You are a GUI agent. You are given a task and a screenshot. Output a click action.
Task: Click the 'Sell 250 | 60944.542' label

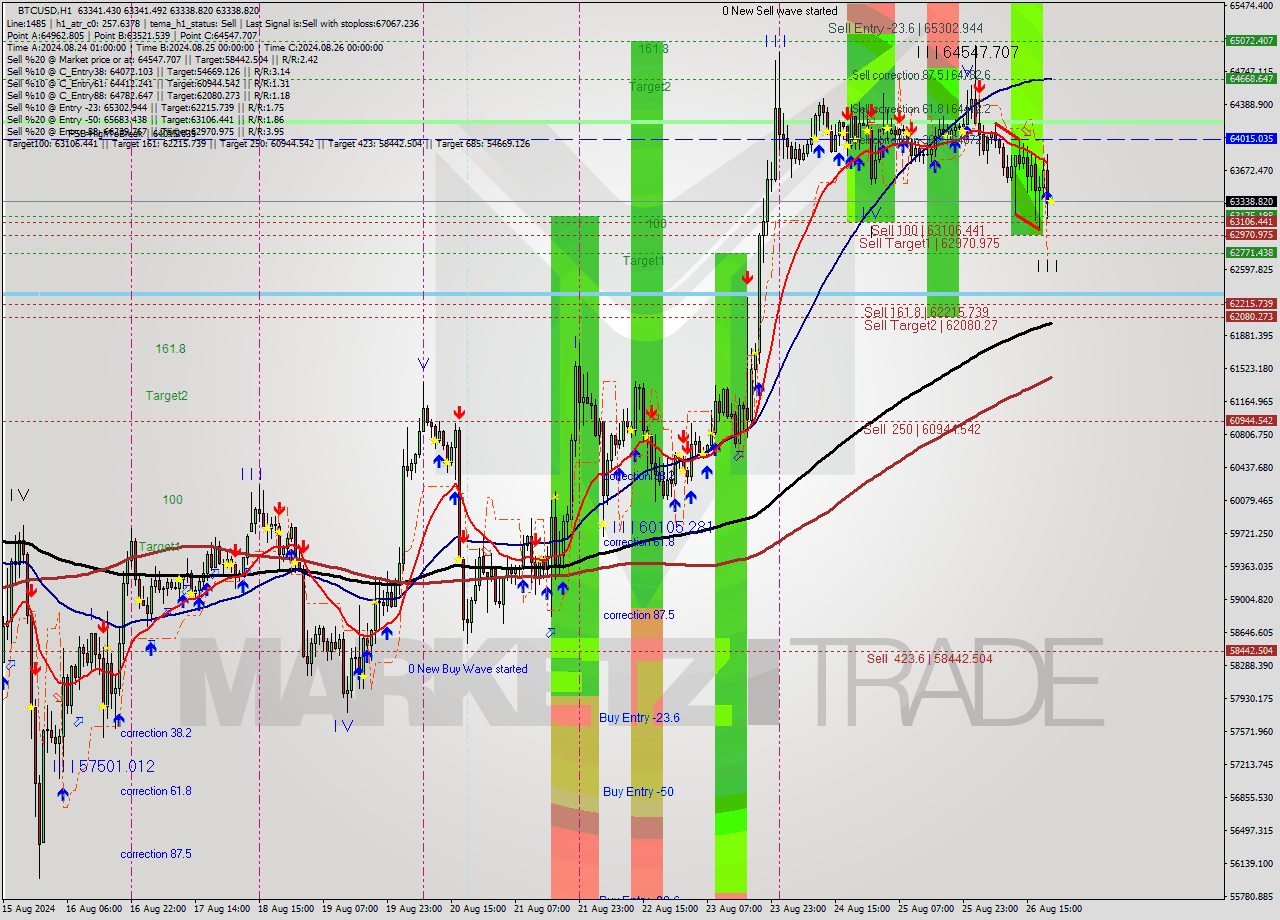(x=922, y=429)
